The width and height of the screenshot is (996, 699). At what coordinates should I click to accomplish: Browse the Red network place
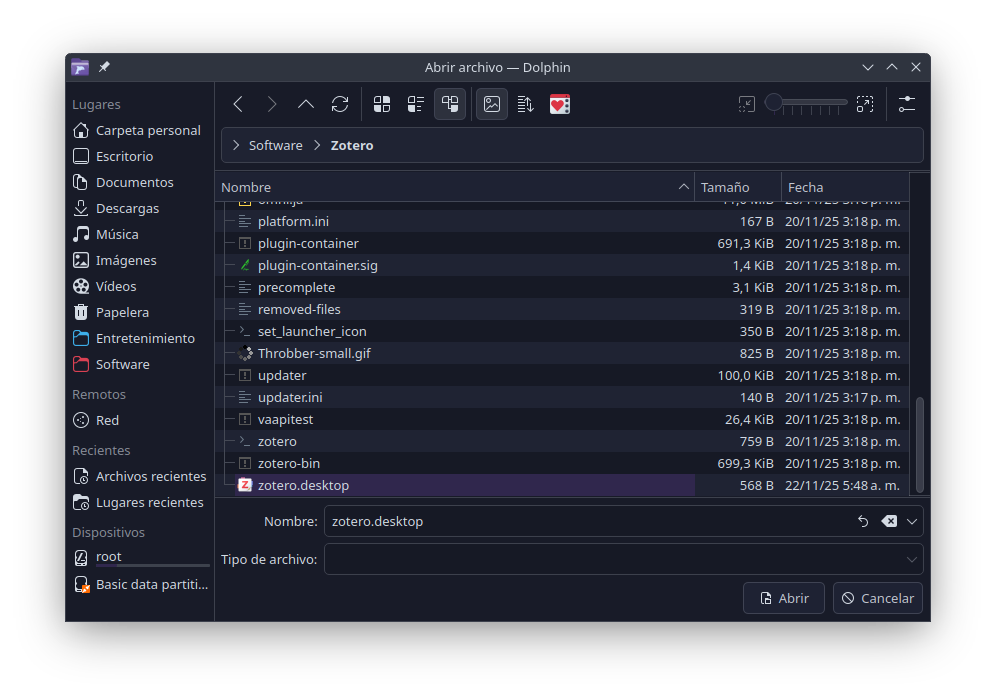coord(139,421)
